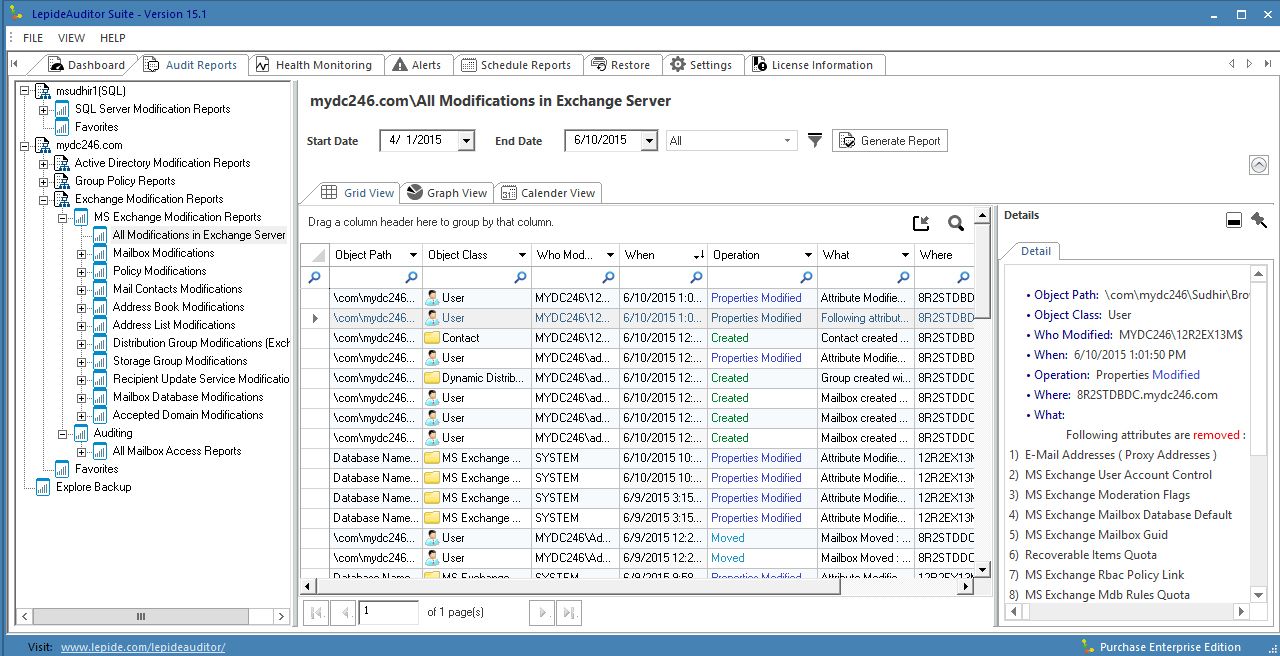Screen dimensions: 1280x656
Task: Select Accepted Domain Modifications tree item
Action: coord(188,415)
